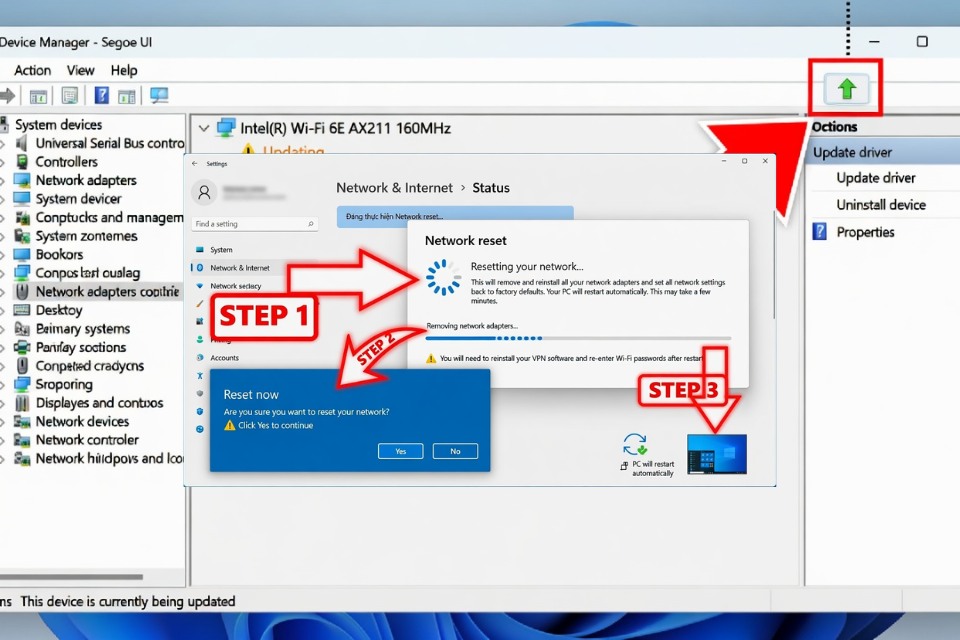
Task: Select Conpos lart oualag in the tree
Action: point(88,273)
